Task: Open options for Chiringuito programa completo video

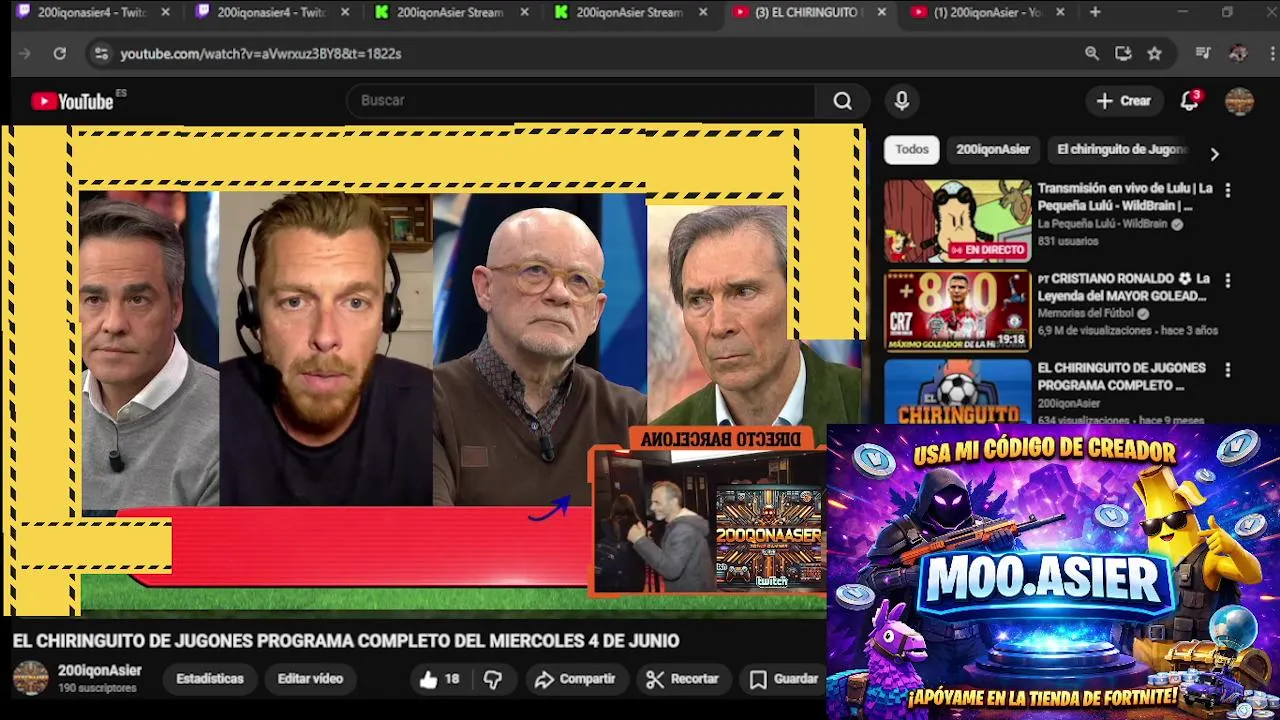Action: (1228, 370)
